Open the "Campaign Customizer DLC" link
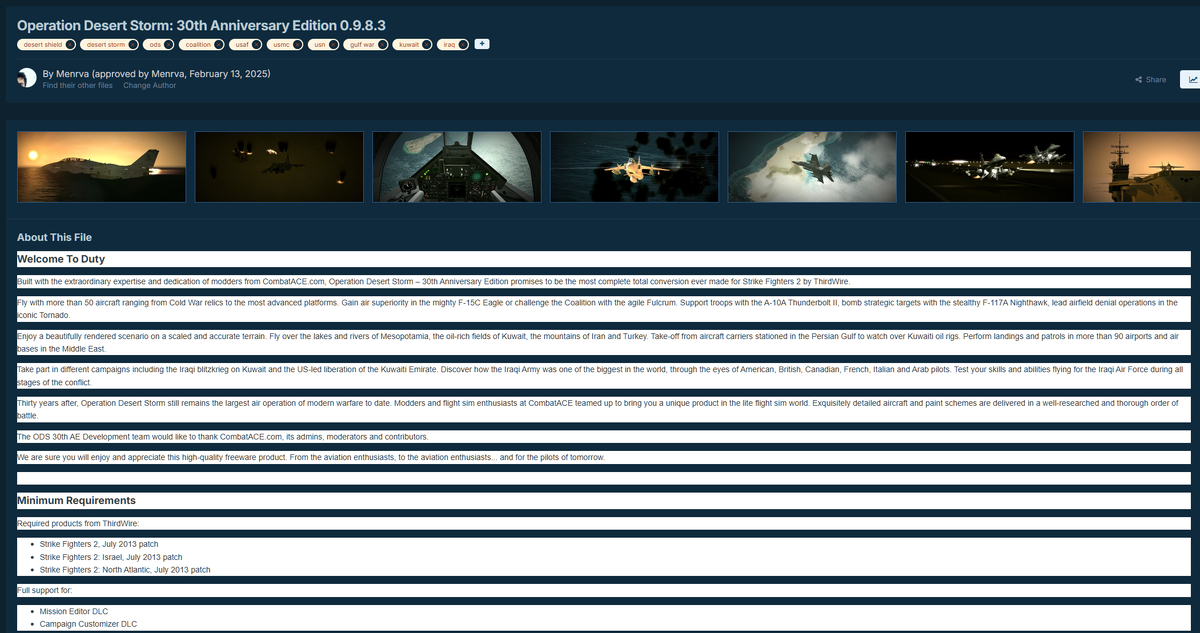 tap(87, 623)
